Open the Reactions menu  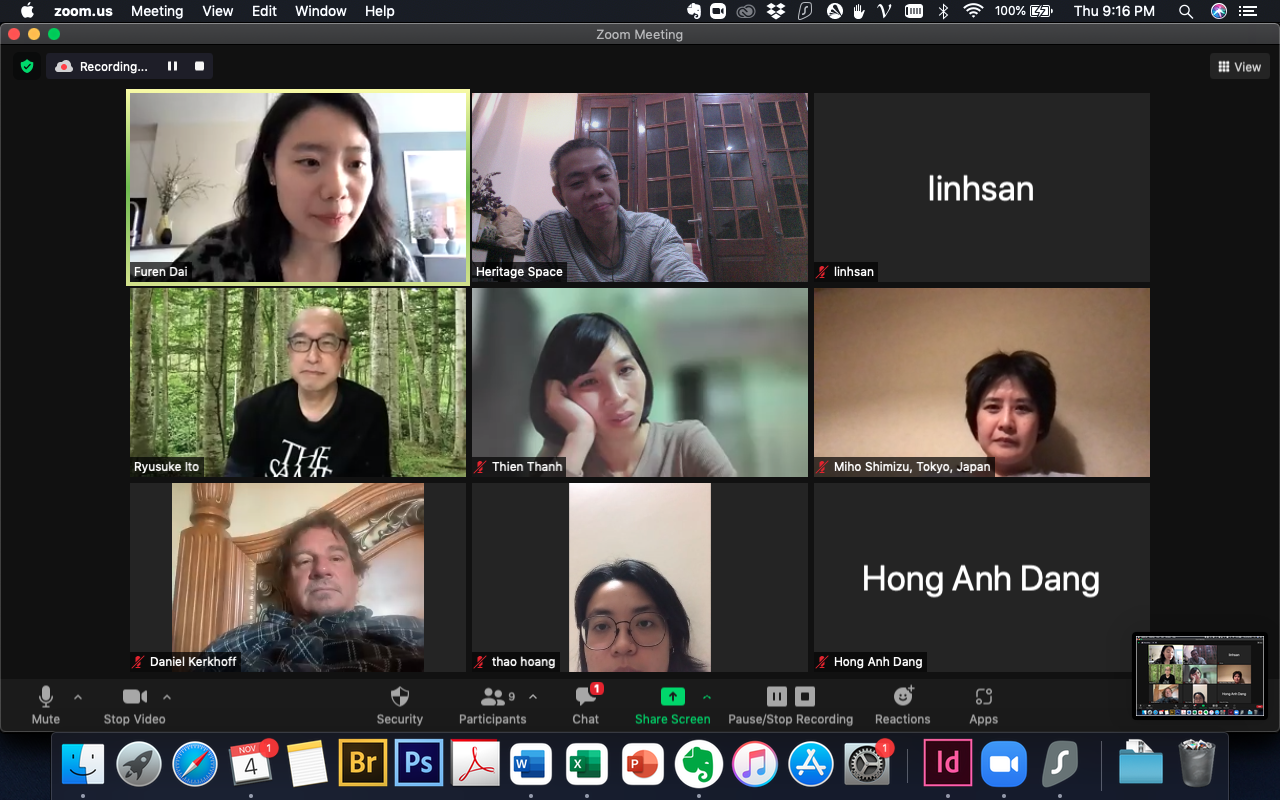903,697
